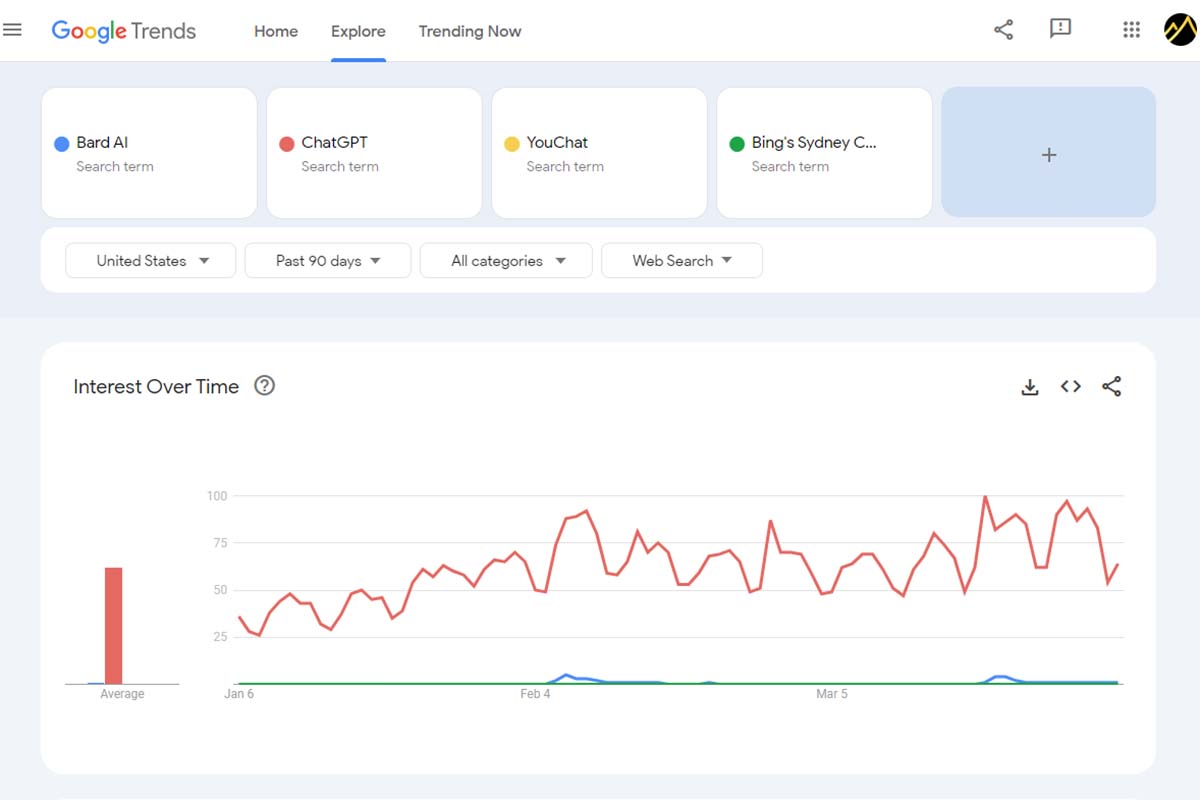Screen dimensions: 1200x800
Task: Share the Interest Over Time chart
Action: (1111, 386)
